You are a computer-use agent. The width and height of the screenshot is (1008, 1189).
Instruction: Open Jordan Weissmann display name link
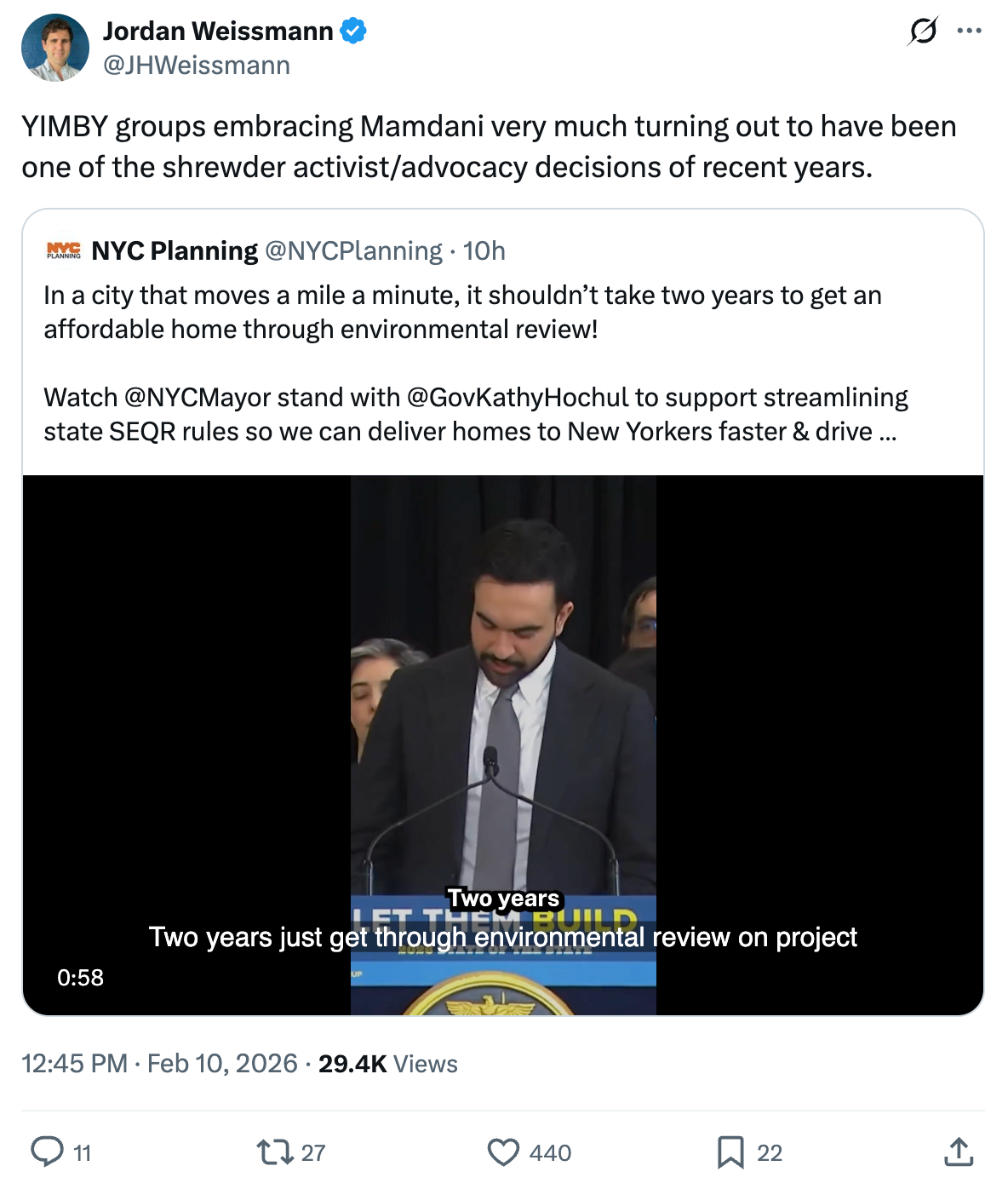click(x=218, y=32)
